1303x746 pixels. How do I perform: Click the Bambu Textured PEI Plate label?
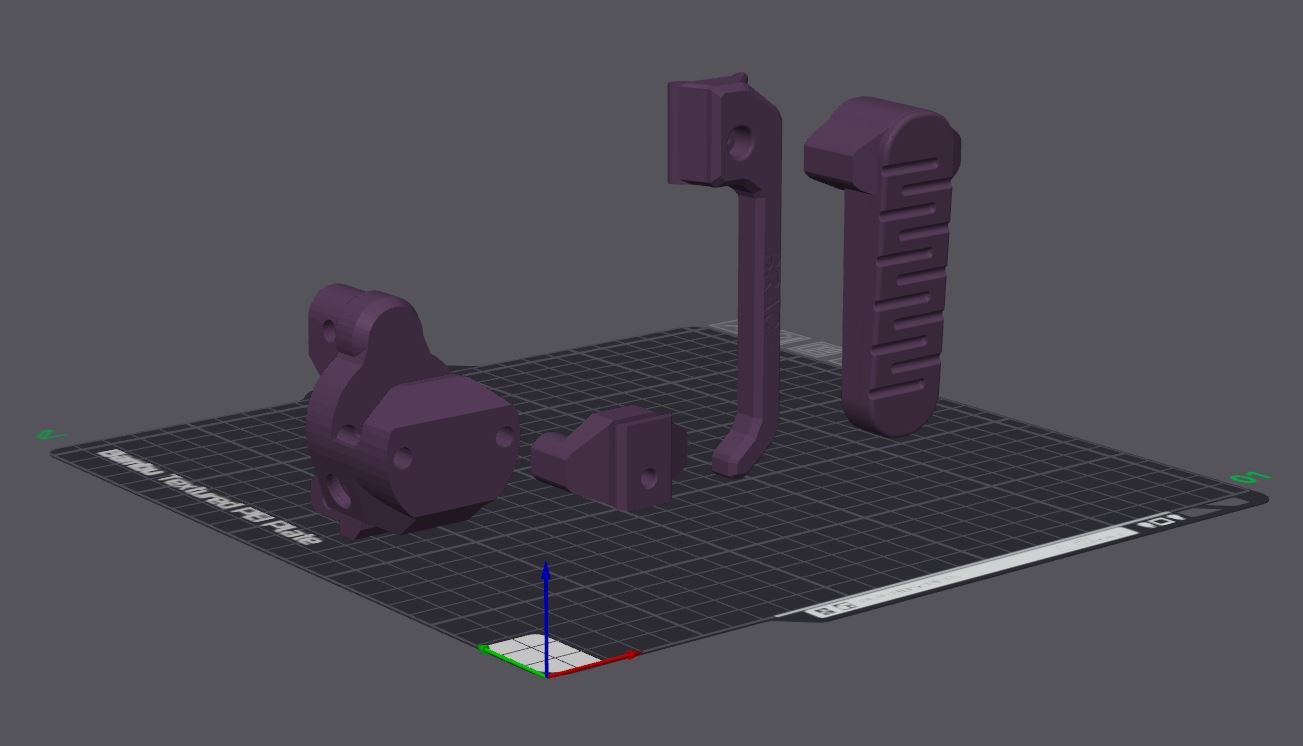pyautogui.click(x=212, y=497)
